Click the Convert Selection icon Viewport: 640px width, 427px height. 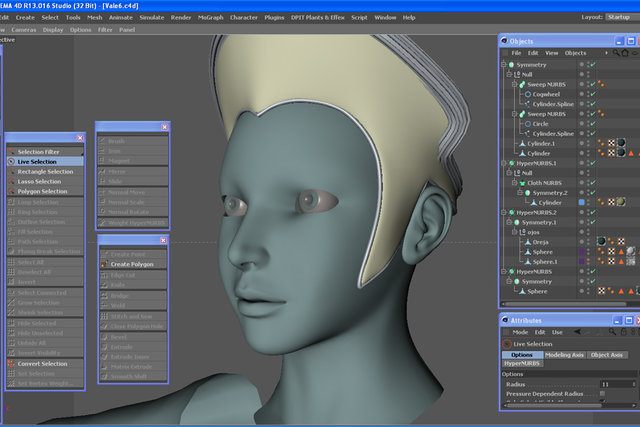(11, 363)
